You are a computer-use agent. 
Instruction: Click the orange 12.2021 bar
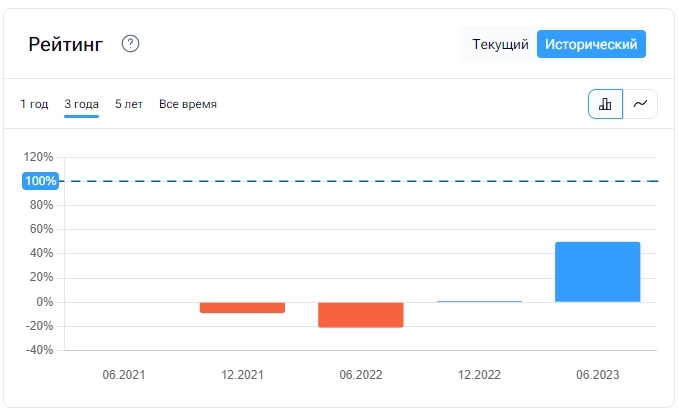(242, 307)
